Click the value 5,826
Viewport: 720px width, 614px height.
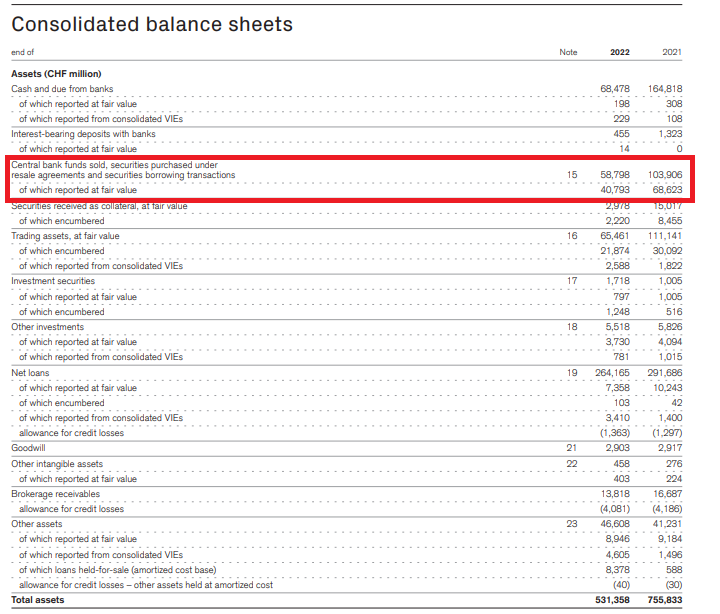click(670, 327)
